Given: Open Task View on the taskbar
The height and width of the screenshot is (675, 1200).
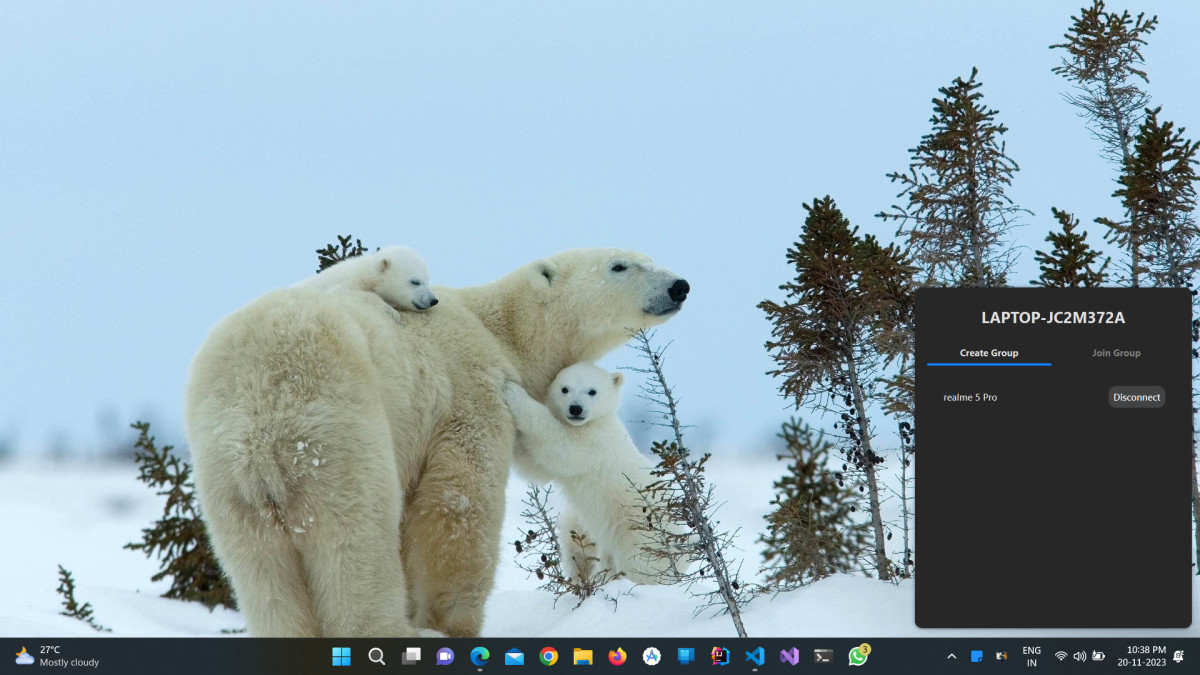Looking at the screenshot, I should click(x=411, y=656).
